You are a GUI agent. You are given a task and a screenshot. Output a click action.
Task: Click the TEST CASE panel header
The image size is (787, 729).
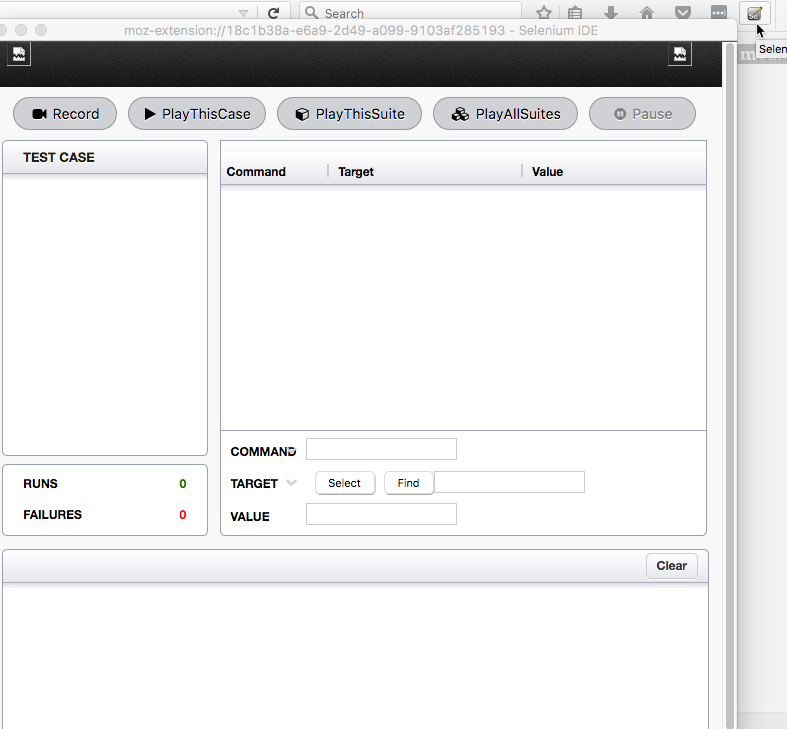(x=105, y=158)
